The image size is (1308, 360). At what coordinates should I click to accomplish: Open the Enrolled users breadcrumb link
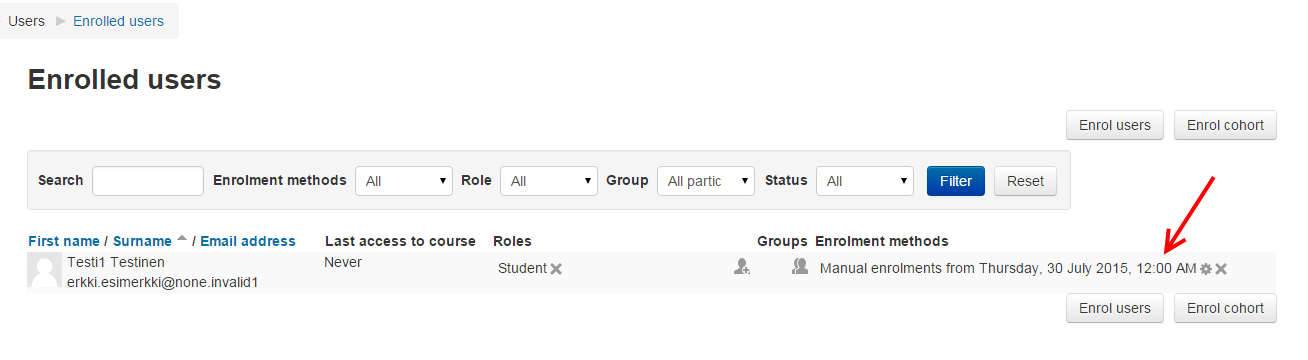coord(118,21)
